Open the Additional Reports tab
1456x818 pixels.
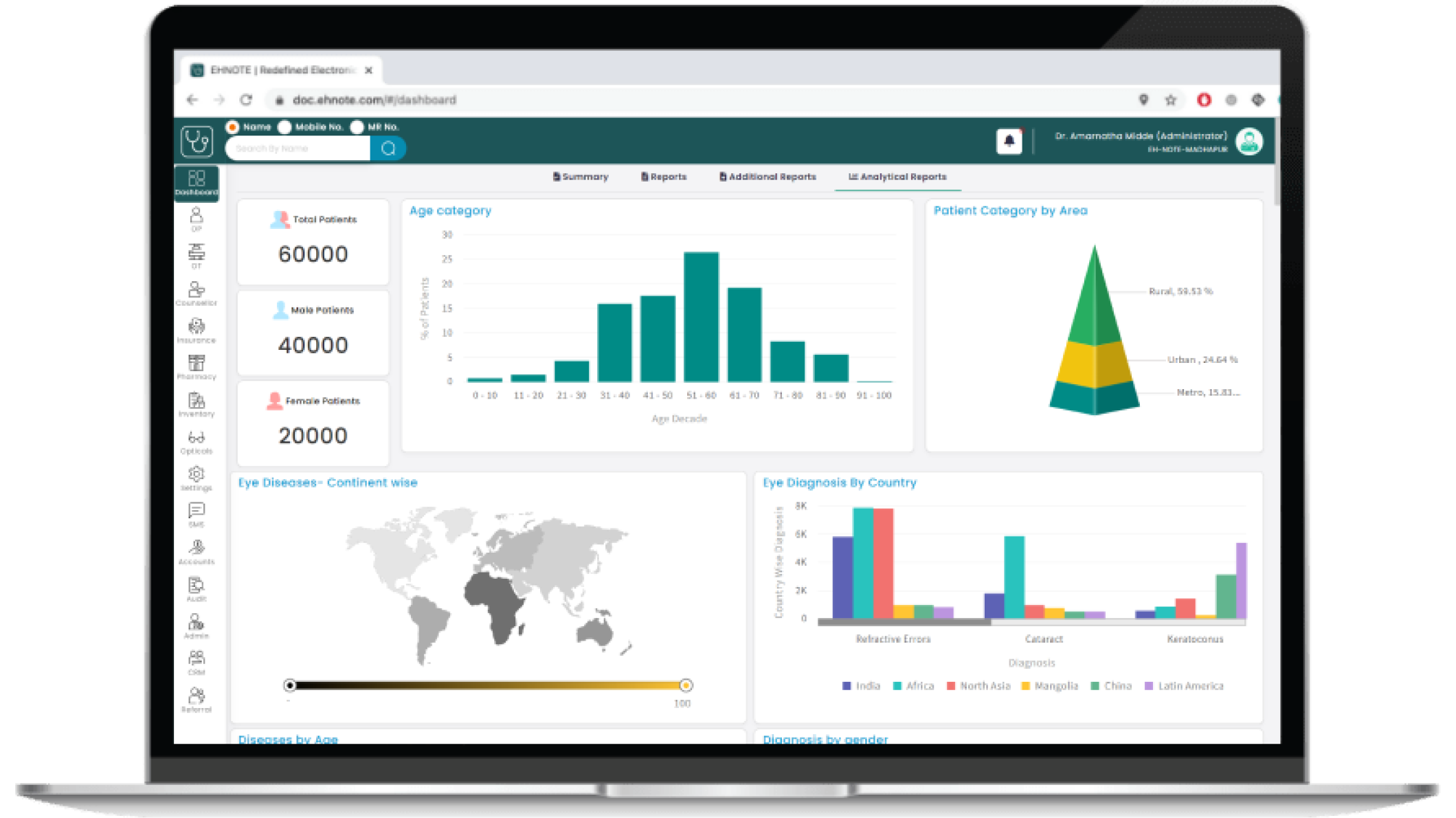[x=768, y=177]
